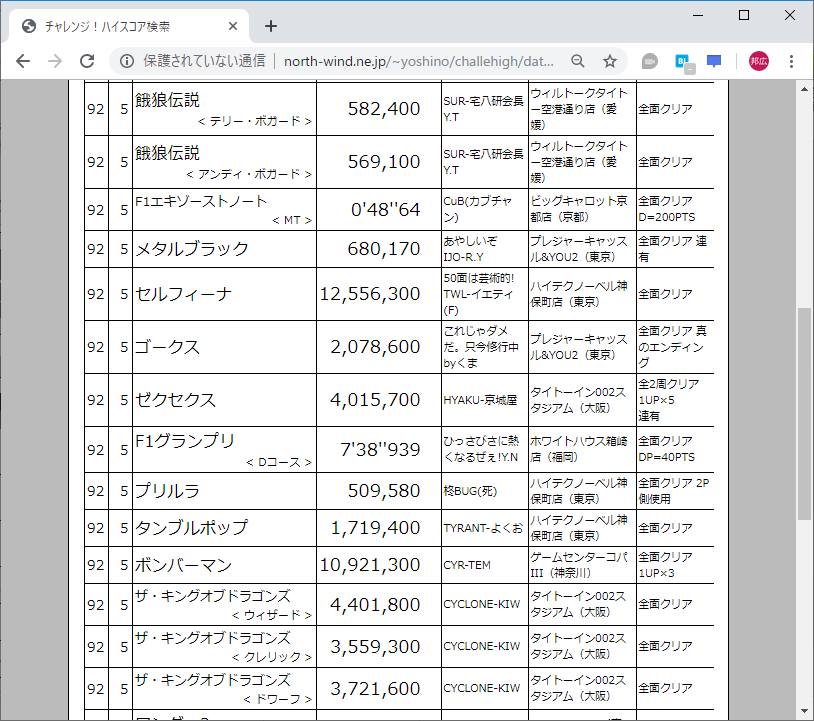Reload the current page
The height and width of the screenshot is (721, 814).
click(86, 61)
